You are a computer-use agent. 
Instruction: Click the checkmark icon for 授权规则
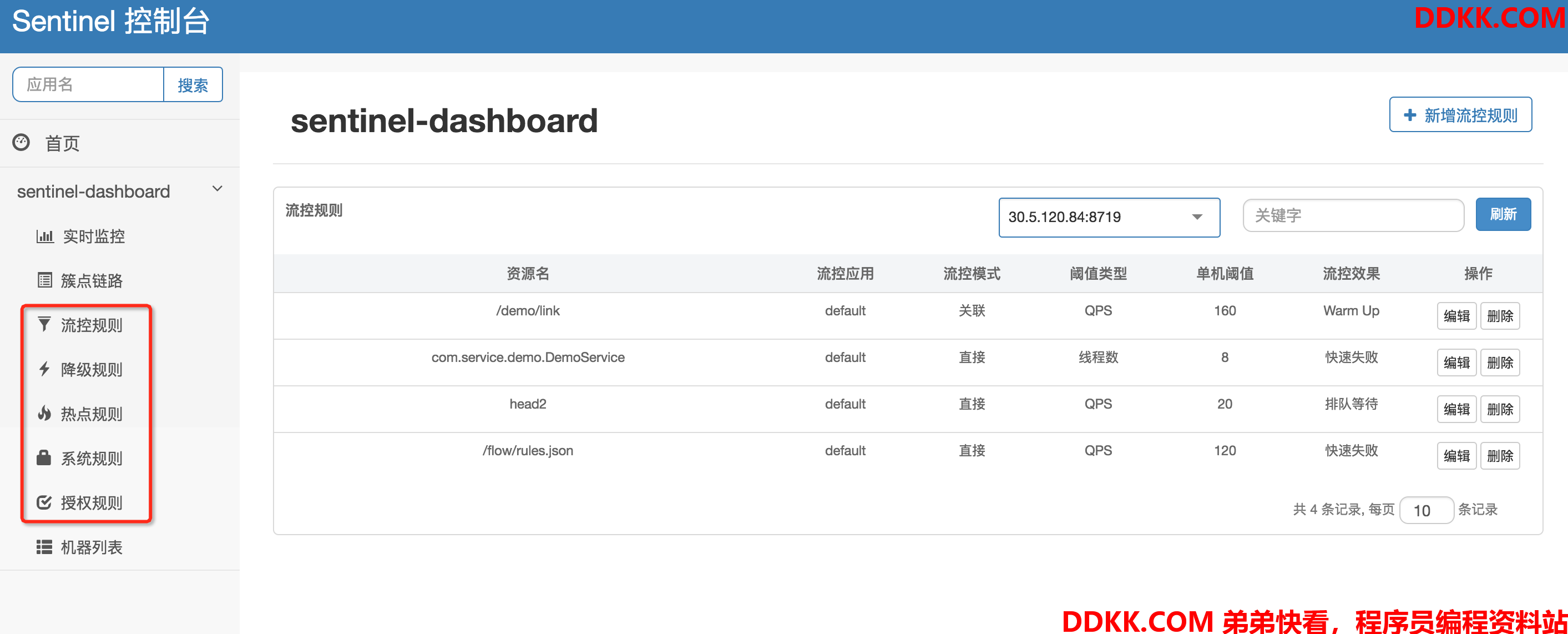click(x=44, y=502)
